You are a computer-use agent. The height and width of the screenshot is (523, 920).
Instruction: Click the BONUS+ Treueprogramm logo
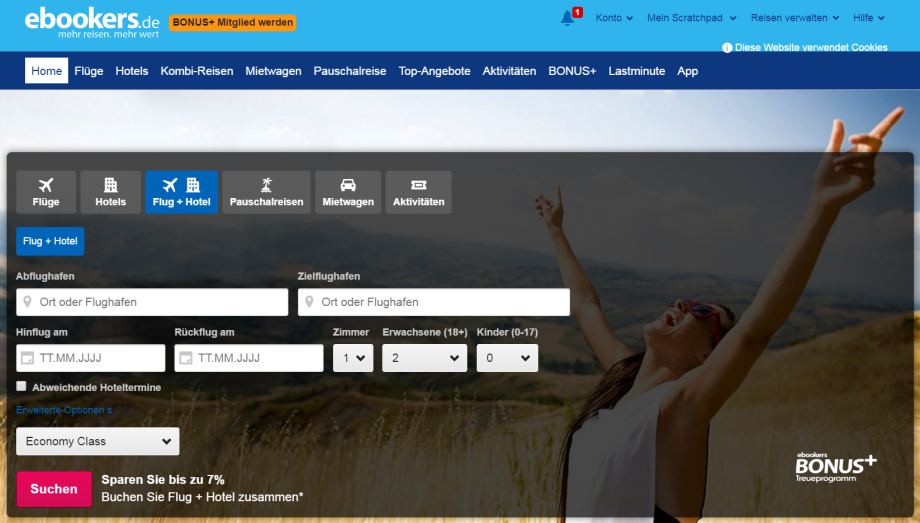[x=836, y=467]
